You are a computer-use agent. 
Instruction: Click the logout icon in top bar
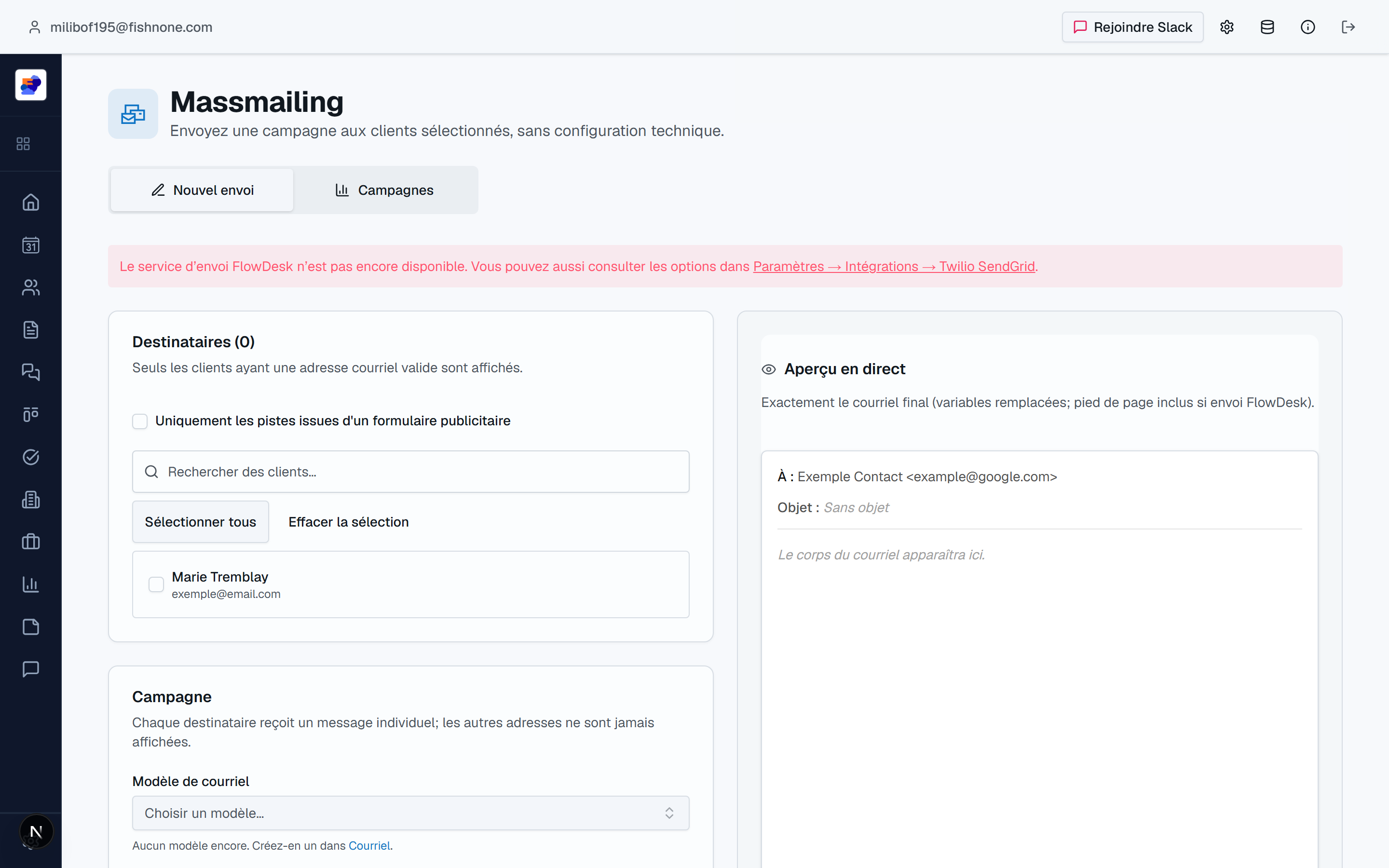pyautogui.click(x=1348, y=27)
